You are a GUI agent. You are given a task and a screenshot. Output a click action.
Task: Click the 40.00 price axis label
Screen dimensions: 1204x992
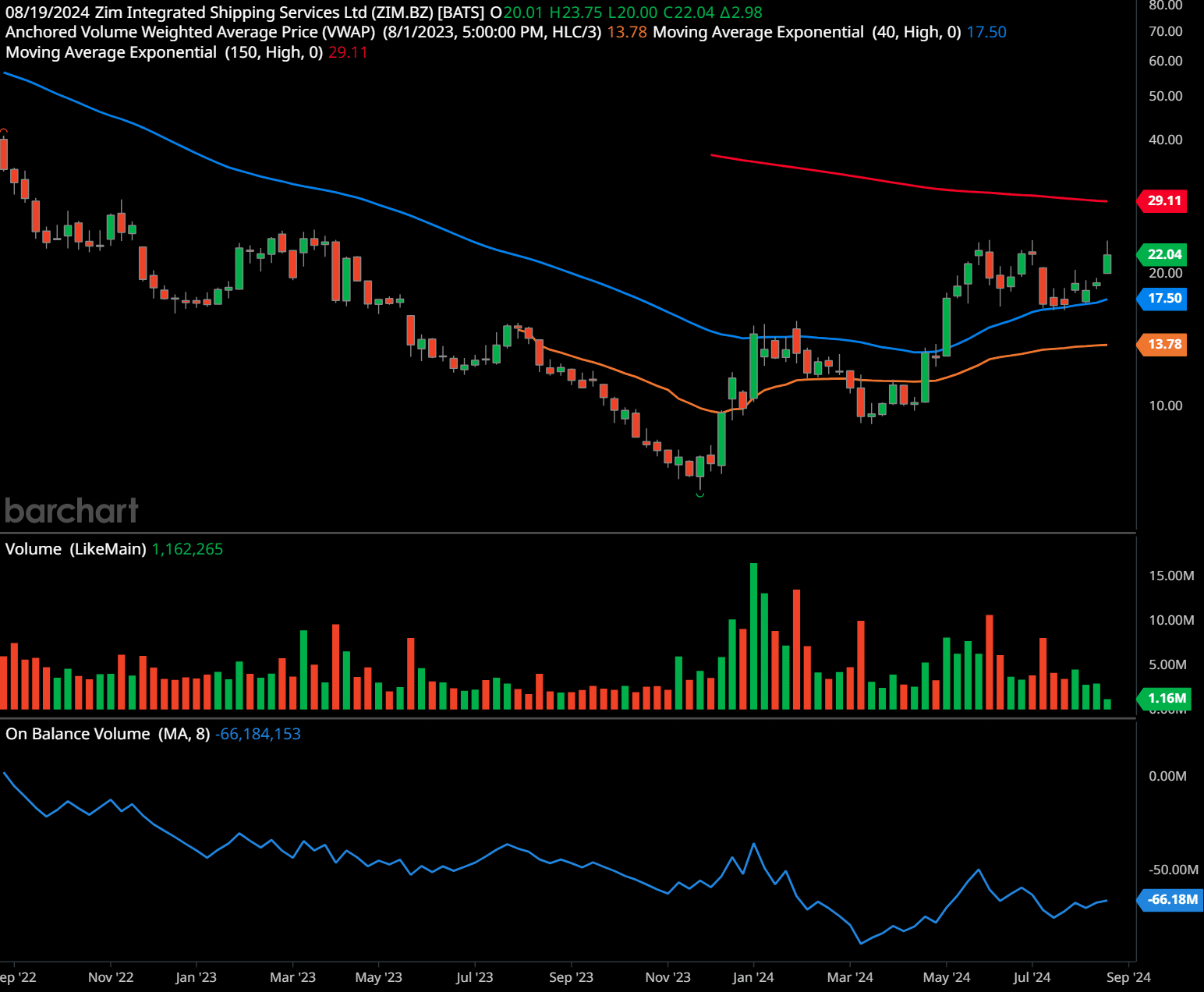(1165, 140)
